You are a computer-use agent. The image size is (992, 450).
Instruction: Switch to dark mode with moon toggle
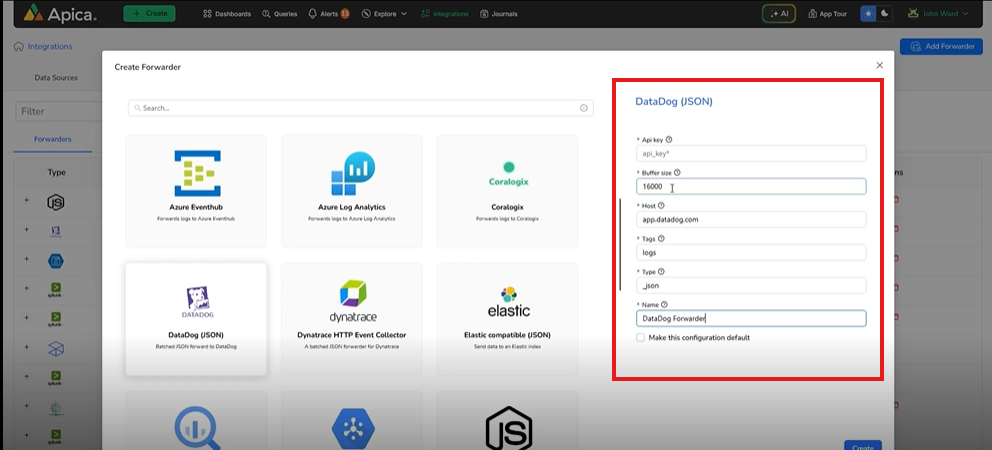click(883, 14)
